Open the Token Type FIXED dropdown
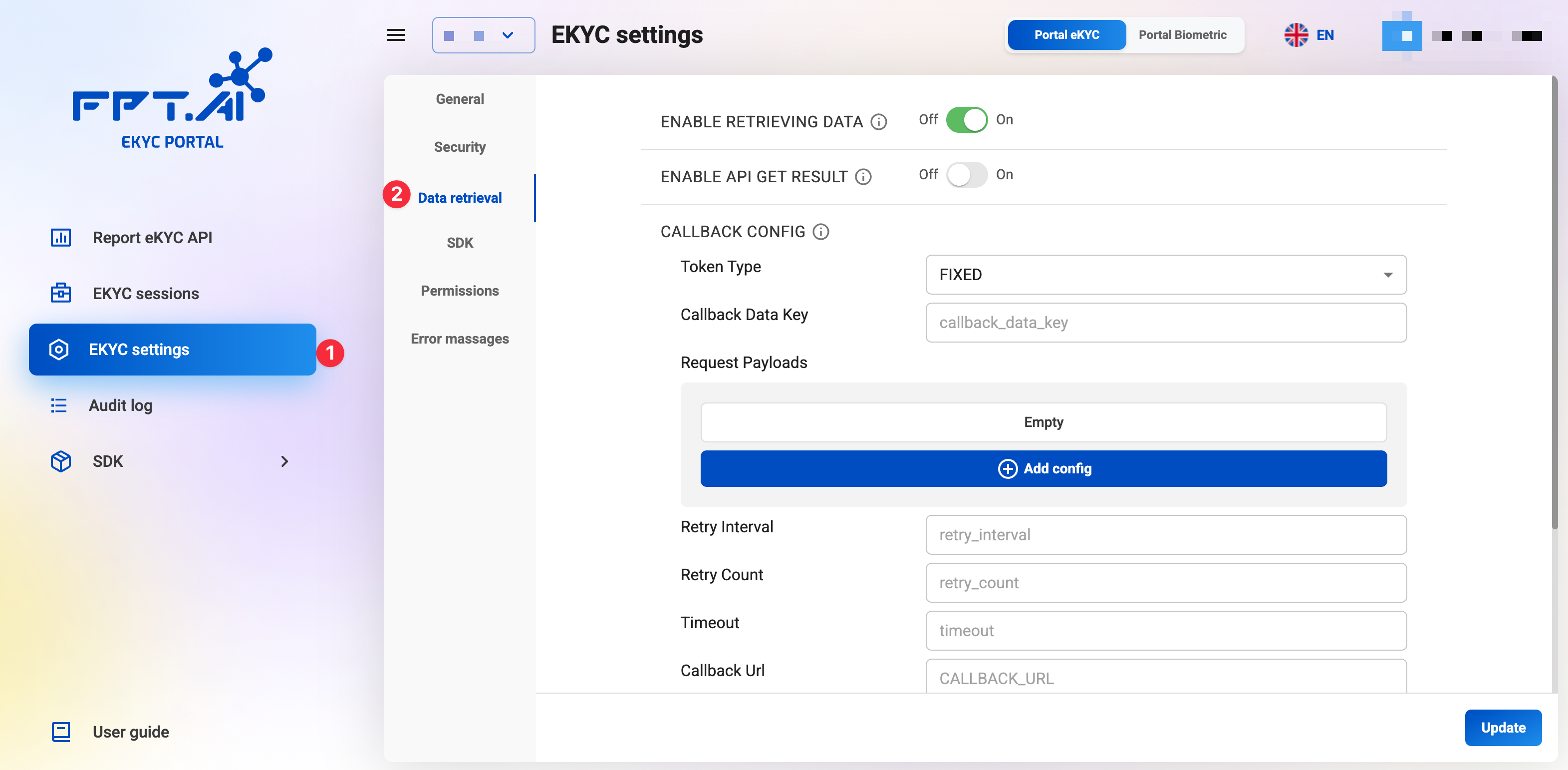The width and height of the screenshot is (1568, 770). point(1165,275)
